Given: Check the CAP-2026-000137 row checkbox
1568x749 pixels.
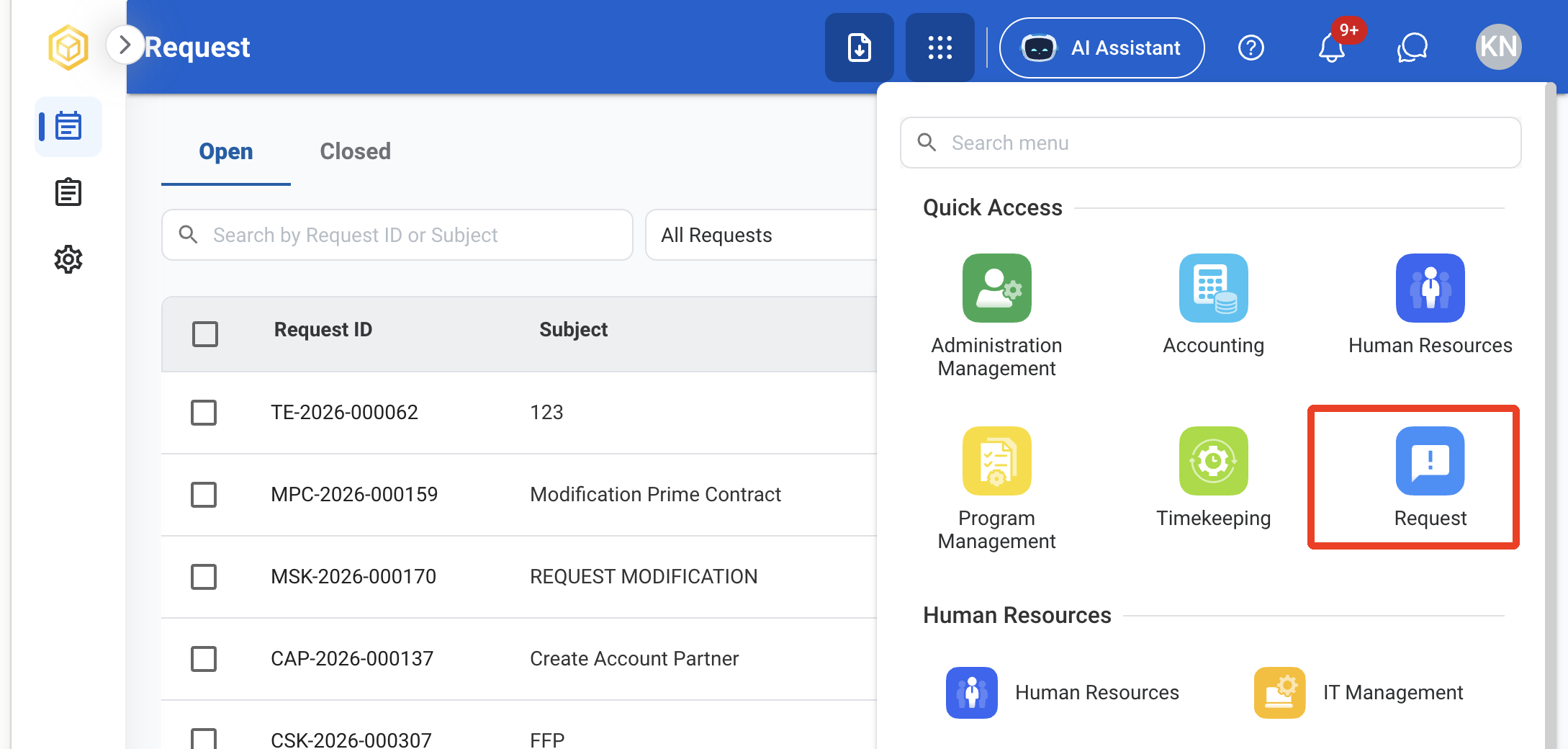Looking at the screenshot, I should click(204, 659).
